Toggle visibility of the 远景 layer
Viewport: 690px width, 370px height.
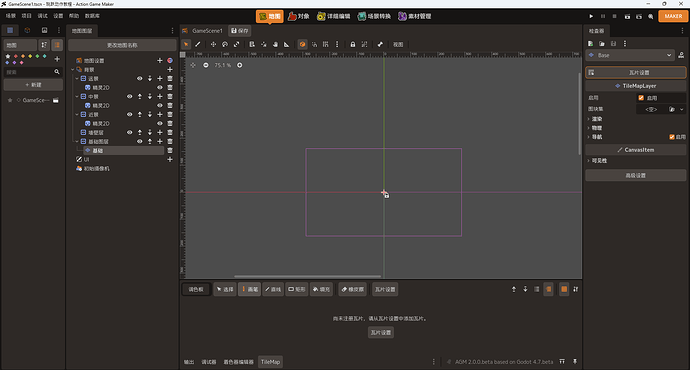[x=139, y=79]
